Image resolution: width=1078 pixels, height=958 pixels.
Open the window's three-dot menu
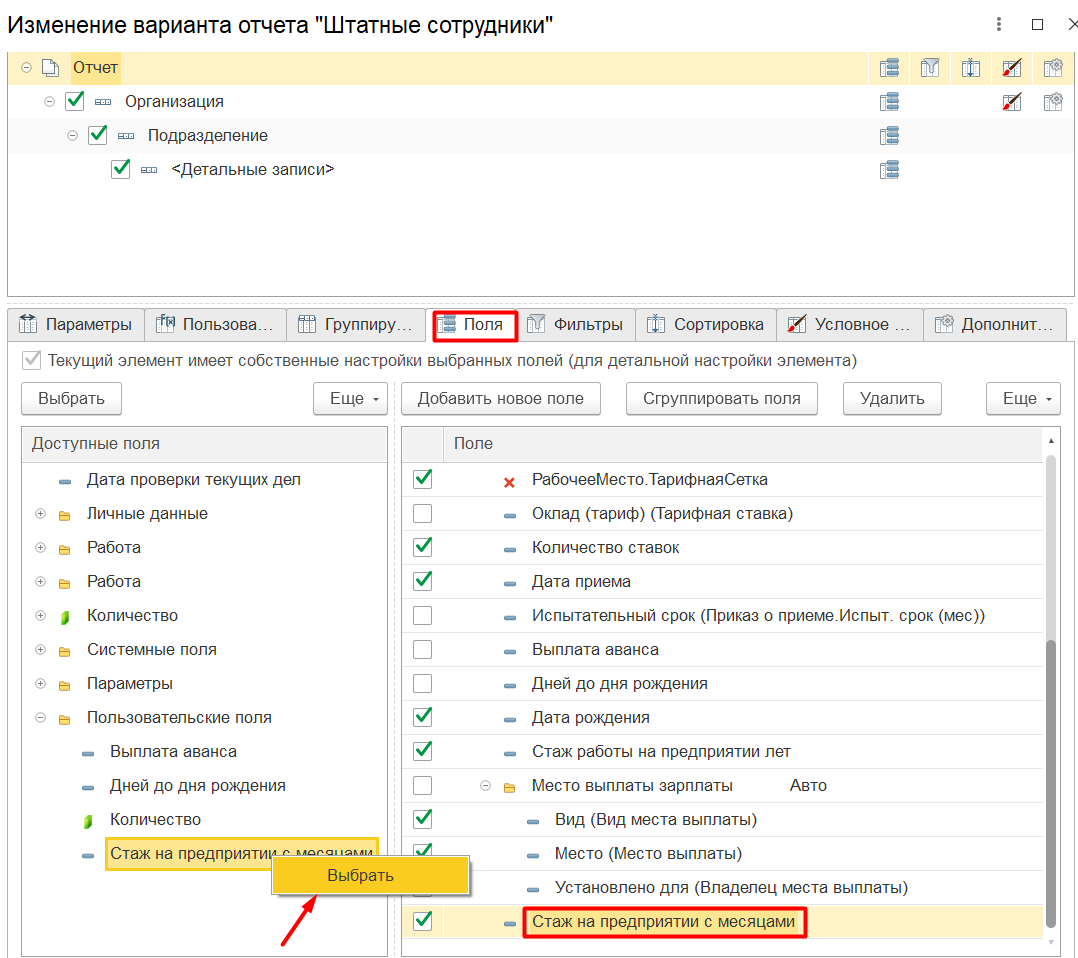(998, 25)
